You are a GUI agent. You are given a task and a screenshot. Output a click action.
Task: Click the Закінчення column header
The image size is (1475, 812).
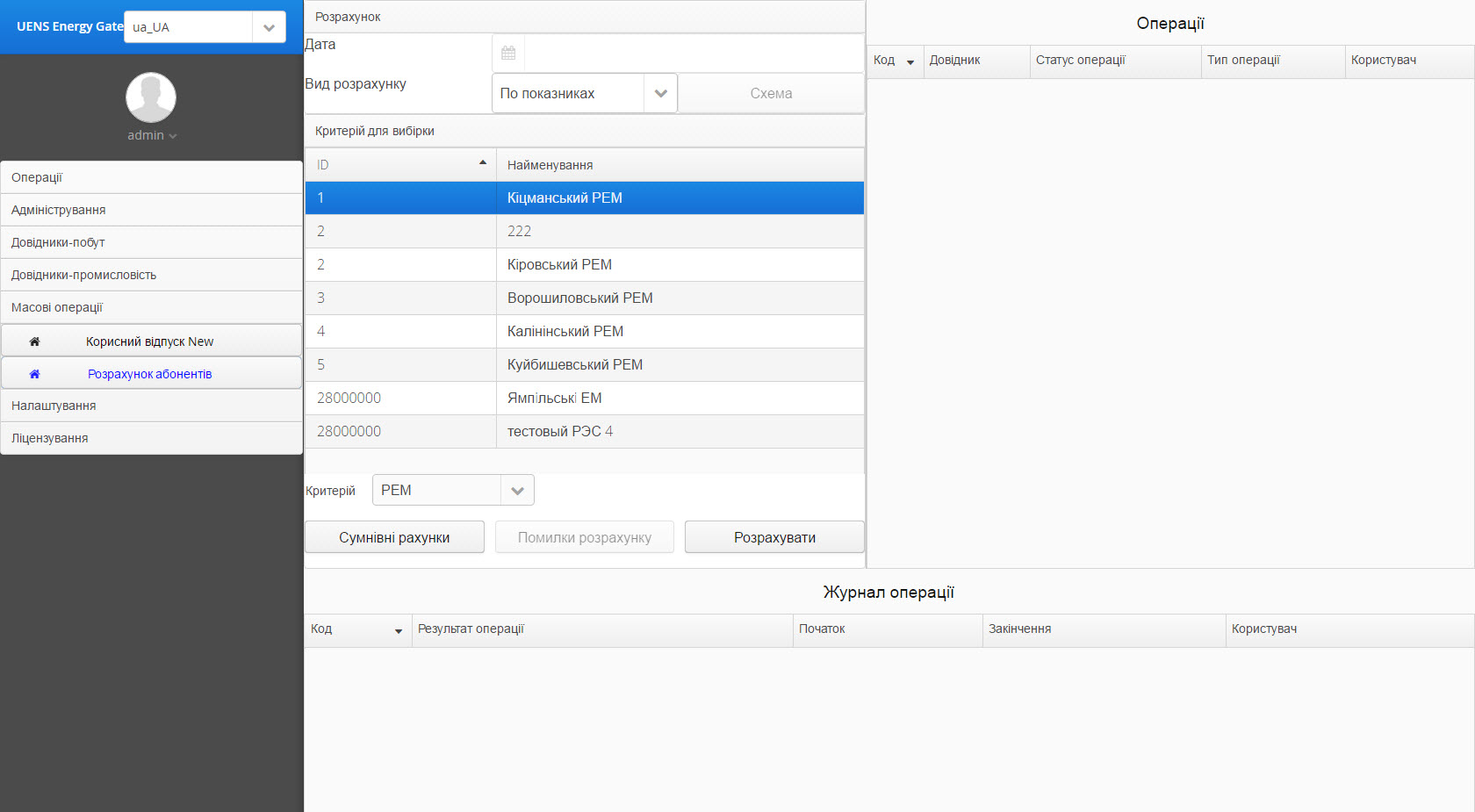(1104, 630)
